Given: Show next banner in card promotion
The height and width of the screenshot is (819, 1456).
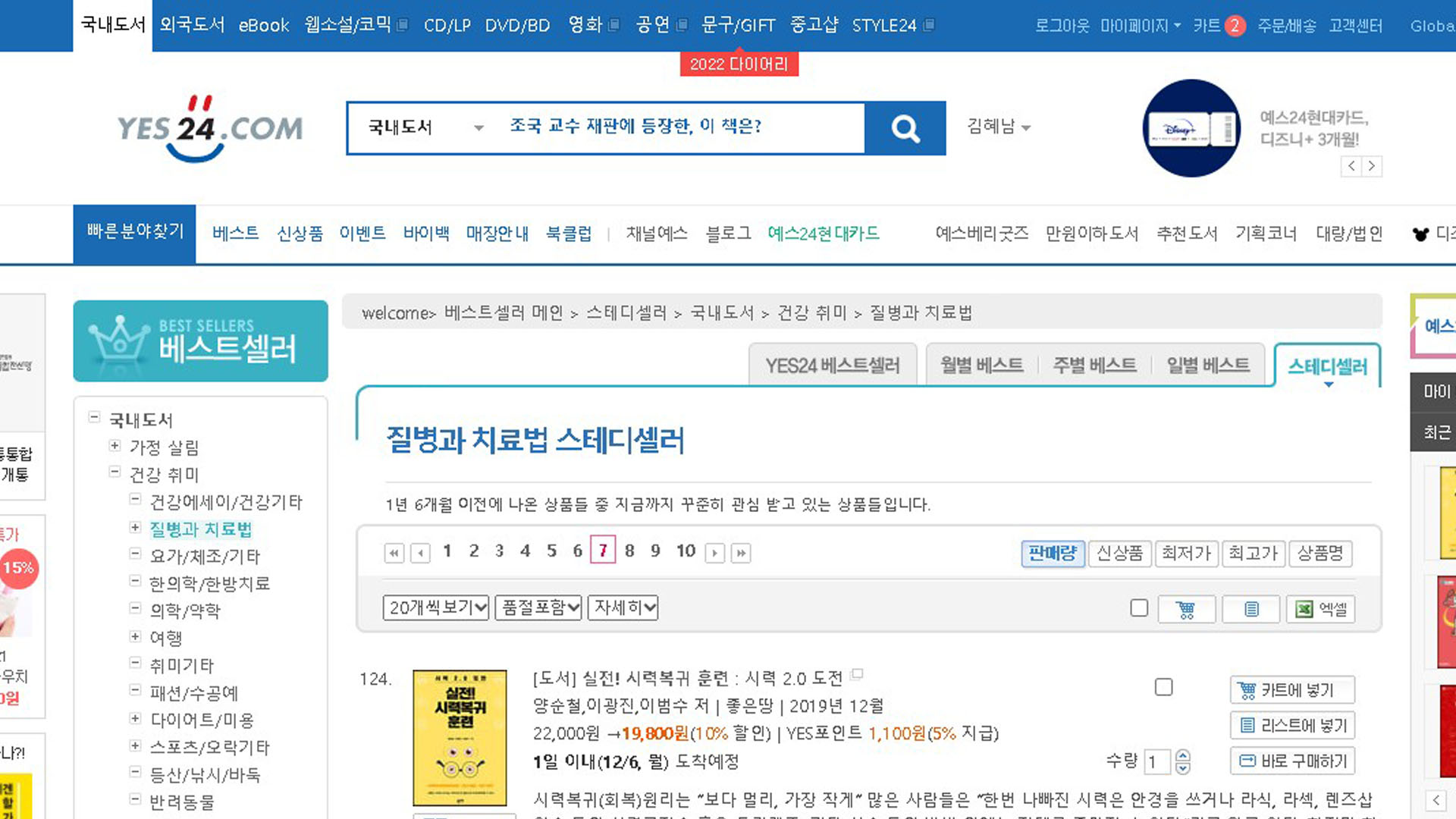Looking at the screenshot, I should click(1371, 166).
